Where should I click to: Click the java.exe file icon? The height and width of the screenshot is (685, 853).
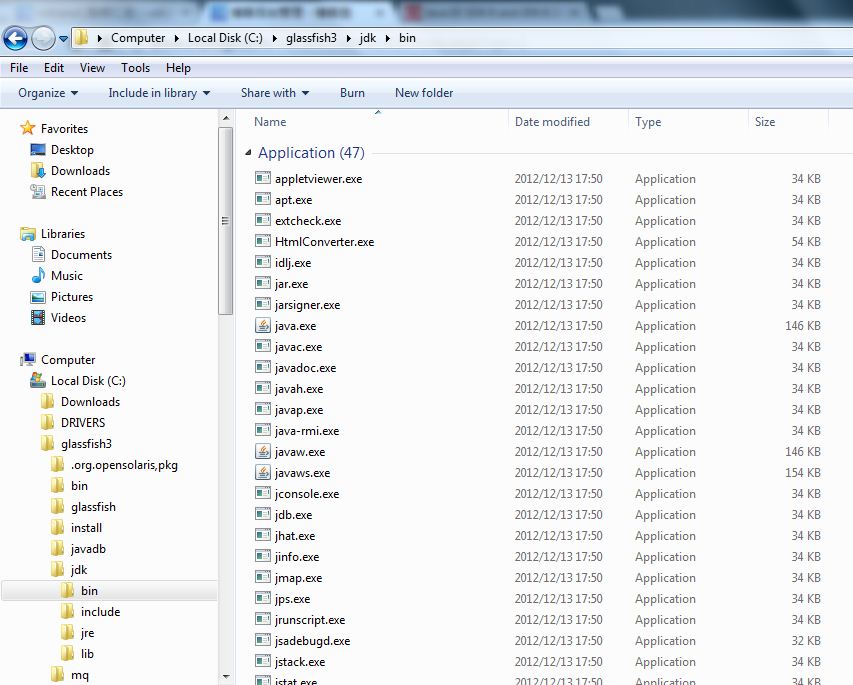tap(263, 326)
